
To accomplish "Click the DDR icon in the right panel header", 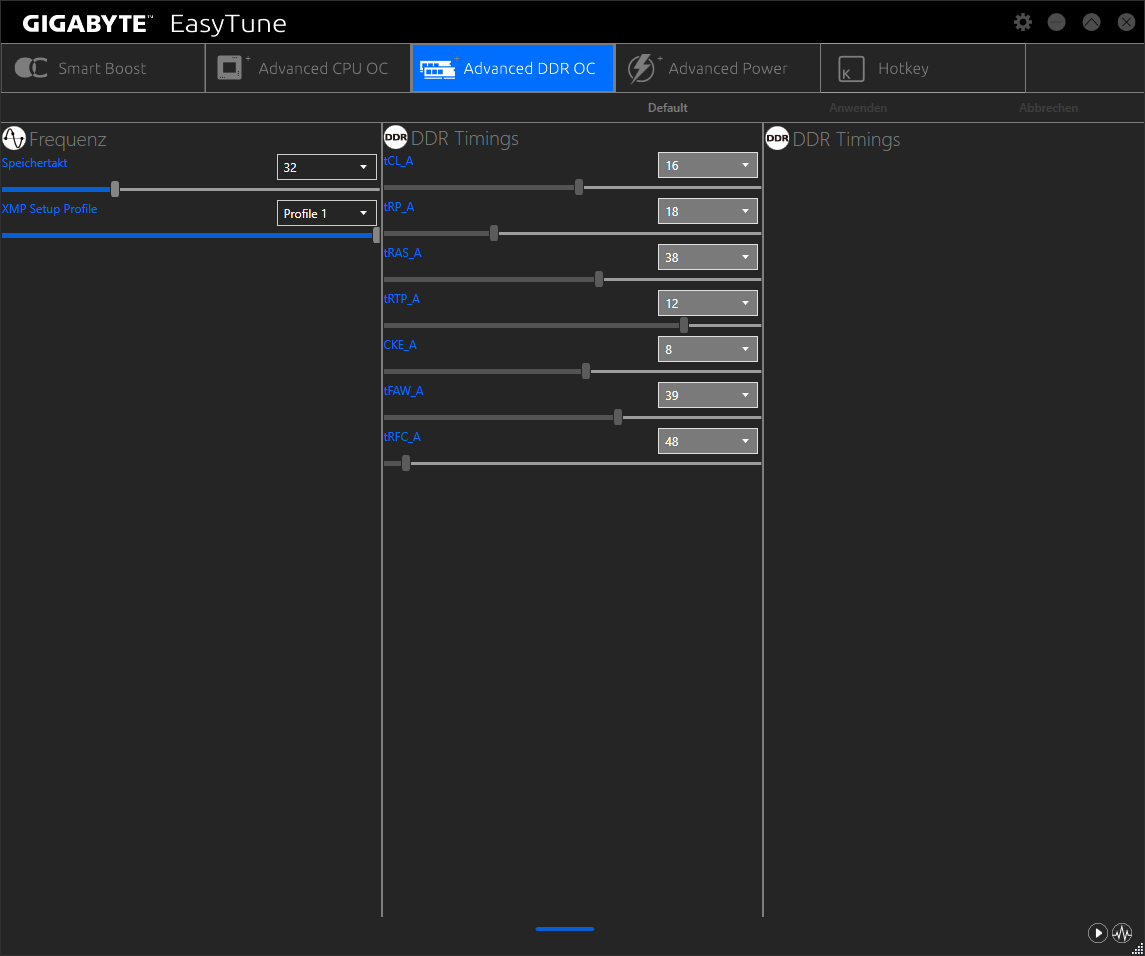I will [777, 138].
